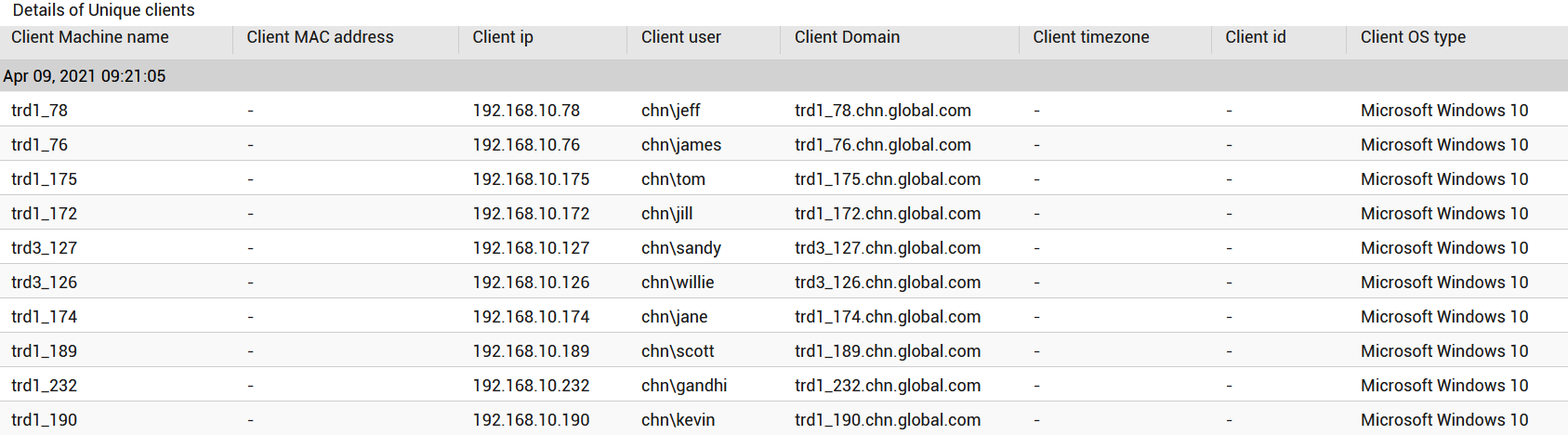The height and width of the screenshot is (435, 1568).
Task: Select client user chn\jane
Action: tap(675, 317)
